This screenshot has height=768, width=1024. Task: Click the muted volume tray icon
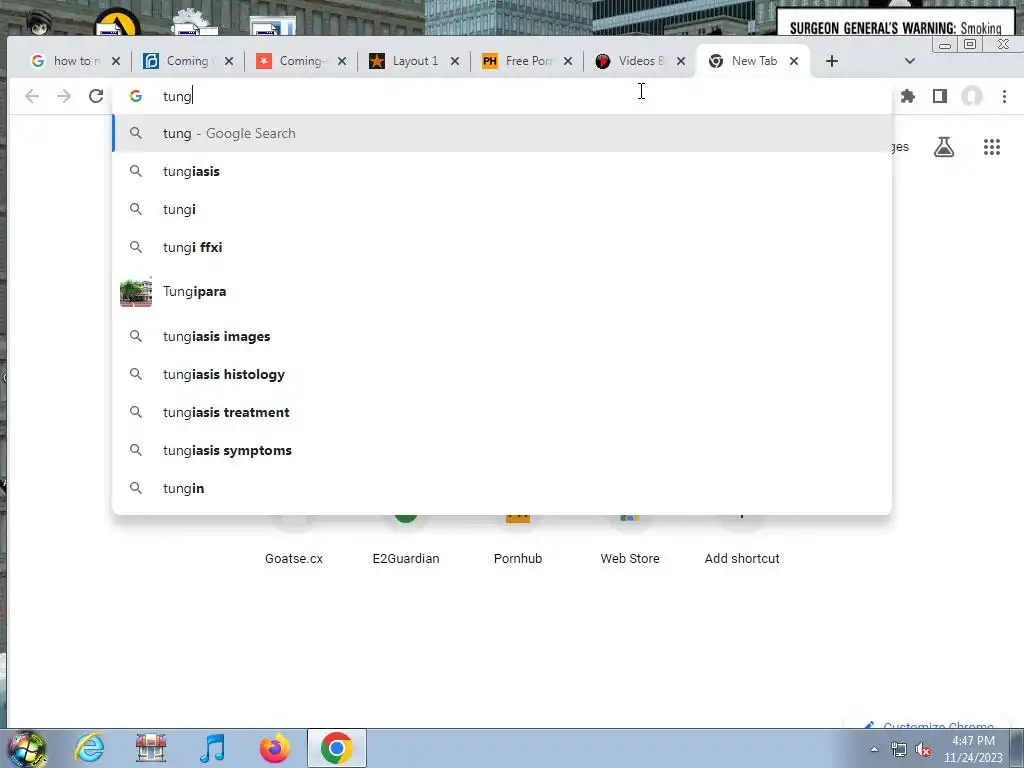tap(923, 749)
